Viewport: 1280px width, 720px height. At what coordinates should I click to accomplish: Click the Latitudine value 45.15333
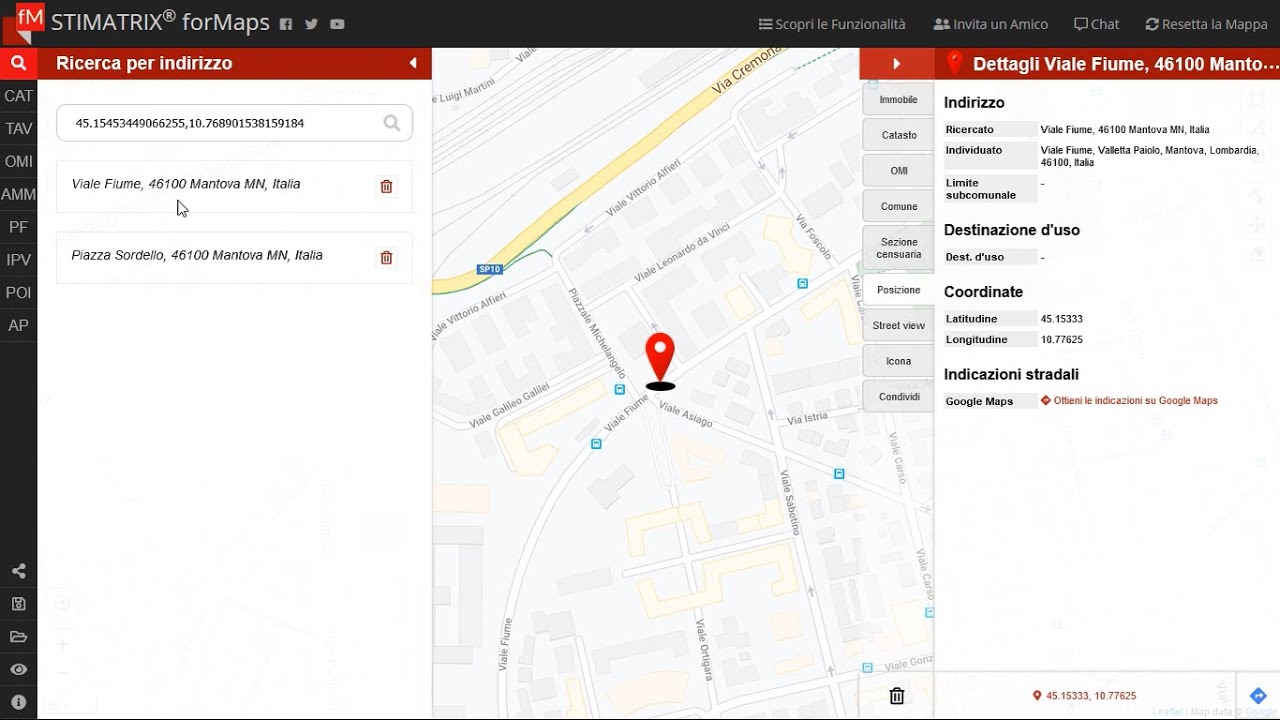[1062, 319]
